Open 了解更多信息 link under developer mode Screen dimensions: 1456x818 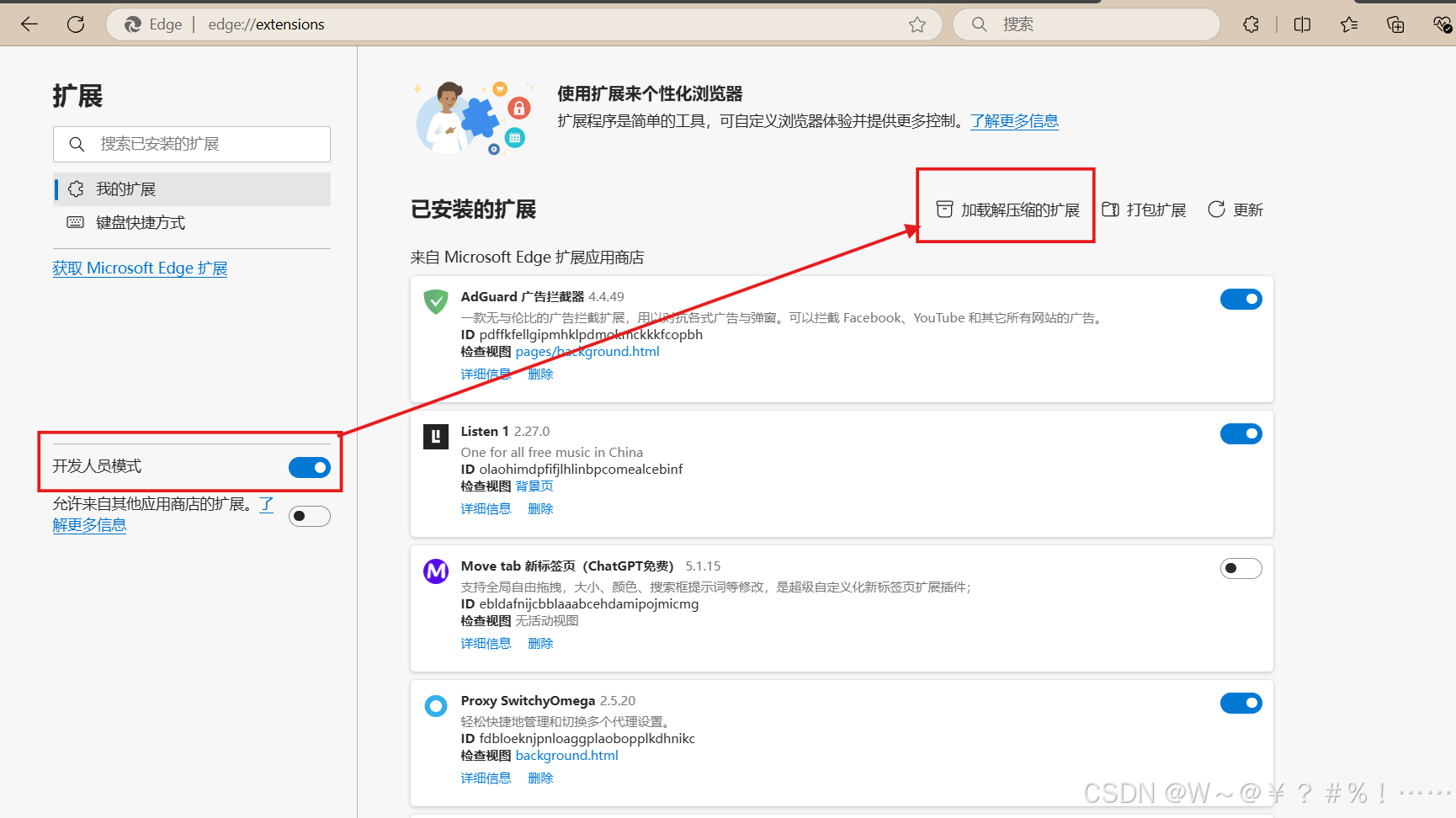click(89, 525)
